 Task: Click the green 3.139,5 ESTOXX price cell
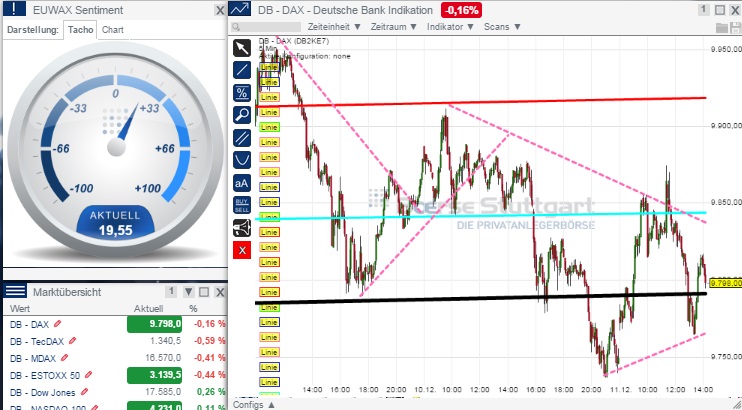[x=154, y=375]
